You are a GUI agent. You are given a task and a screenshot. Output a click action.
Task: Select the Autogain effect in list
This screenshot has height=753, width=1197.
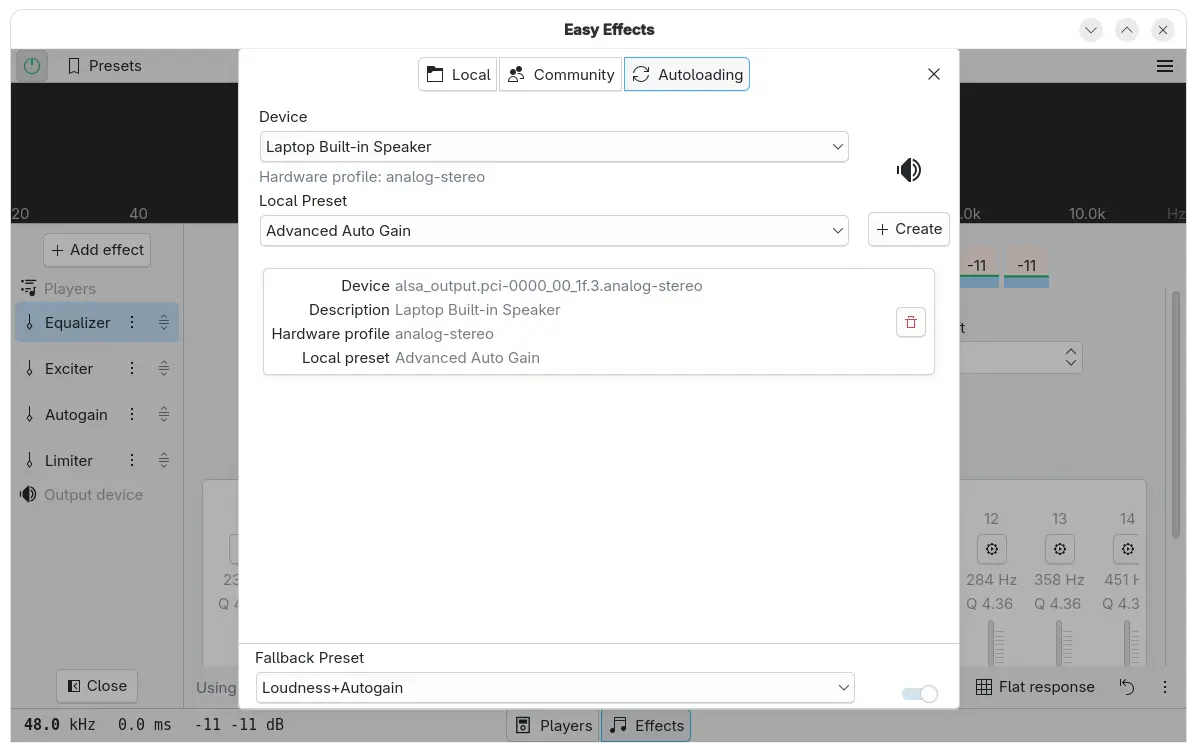click(x=76, y=414)
